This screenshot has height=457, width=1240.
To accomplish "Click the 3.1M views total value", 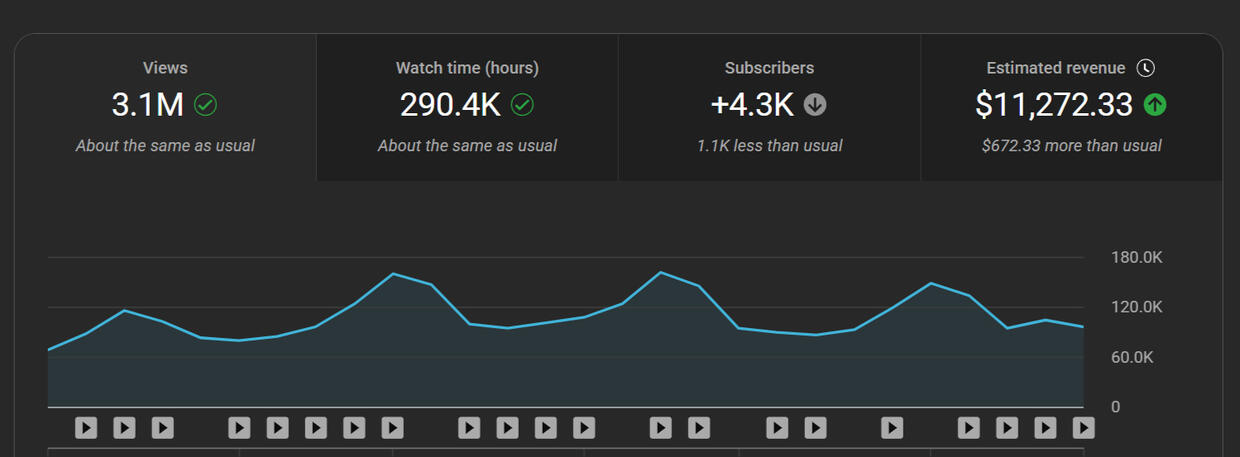I will point(148,104).
